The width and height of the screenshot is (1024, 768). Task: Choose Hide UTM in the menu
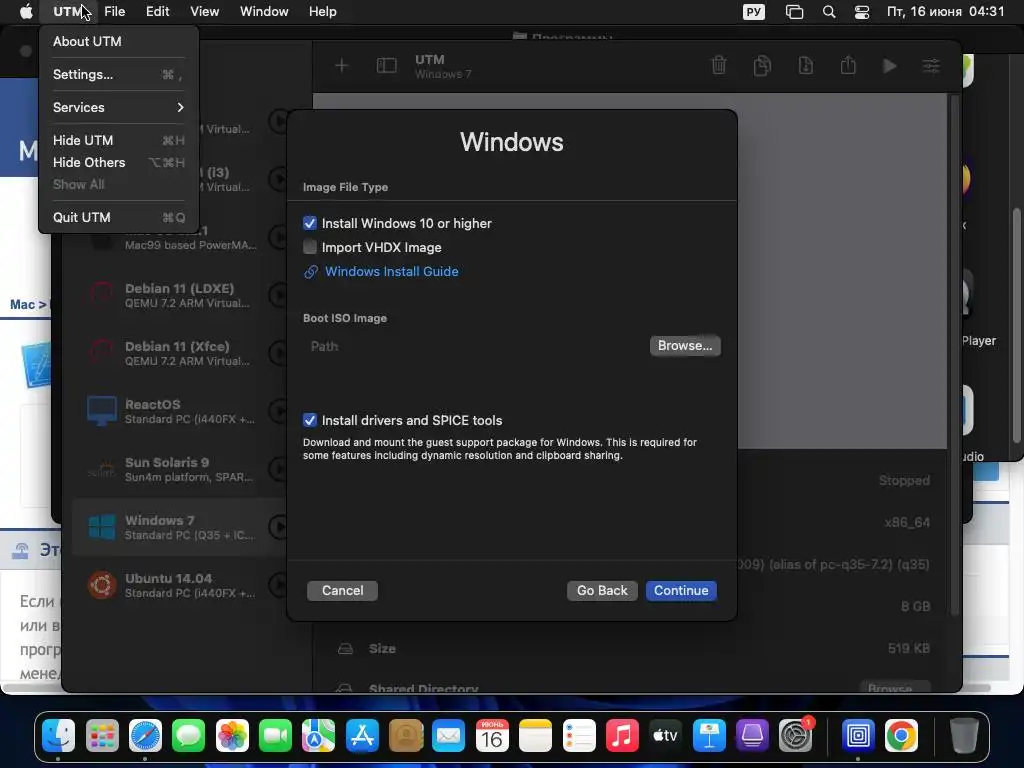(118, 140)
